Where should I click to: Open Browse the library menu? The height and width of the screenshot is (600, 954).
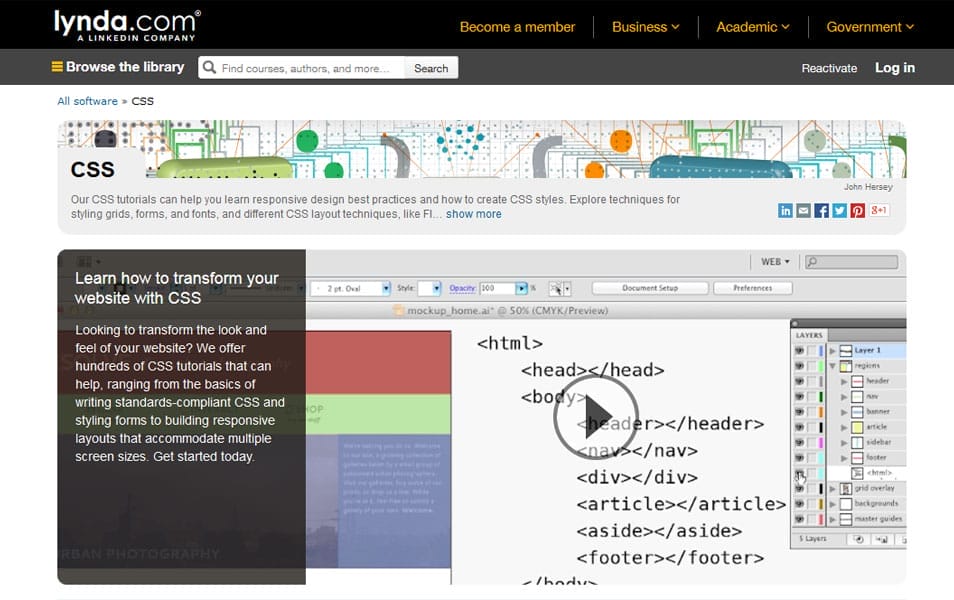click(x=117, y=67)
